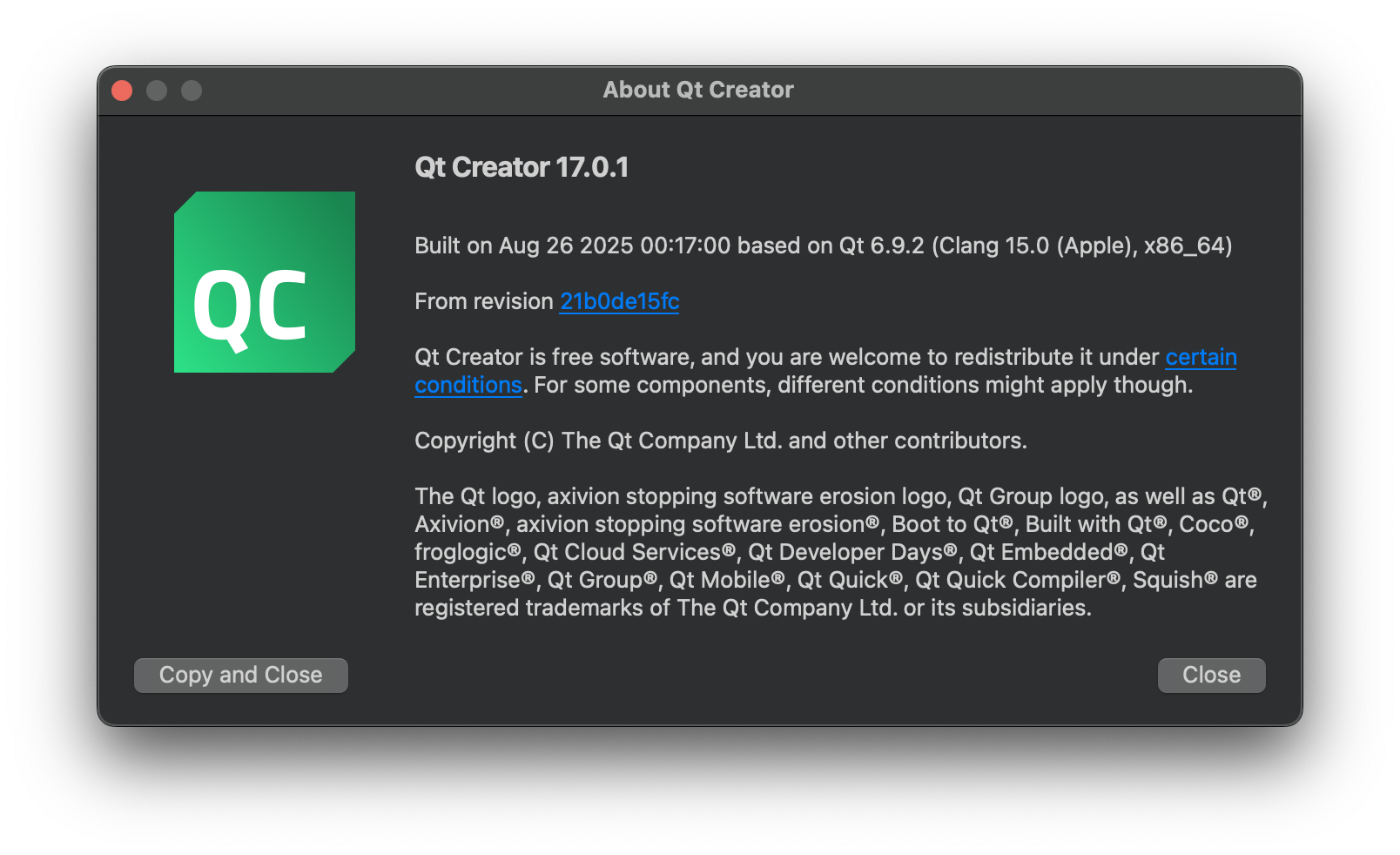Click the registered trademarks paragraph
This screenshot has width=1400, height=855.
pos(836,551)
